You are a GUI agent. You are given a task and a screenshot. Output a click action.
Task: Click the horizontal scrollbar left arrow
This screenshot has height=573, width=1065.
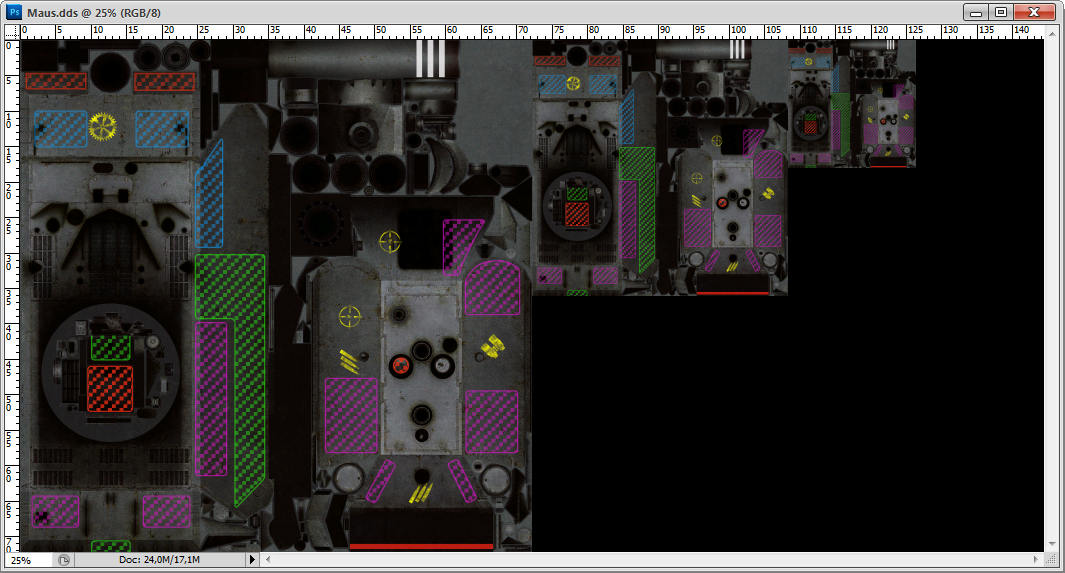coord(268,560)
